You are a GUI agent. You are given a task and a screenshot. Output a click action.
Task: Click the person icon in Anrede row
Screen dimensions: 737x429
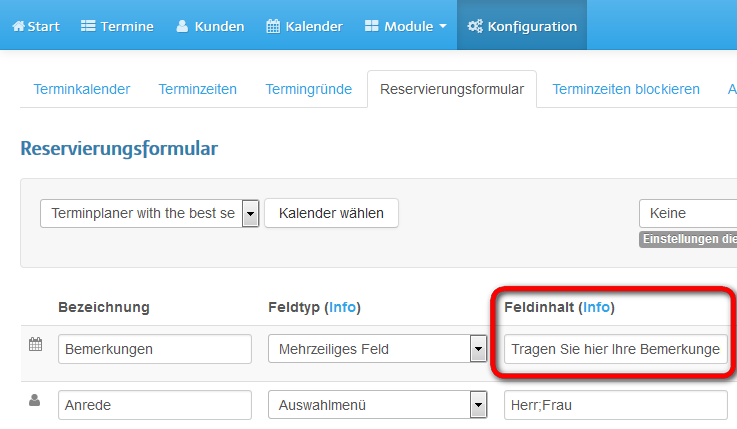(34, 400)
